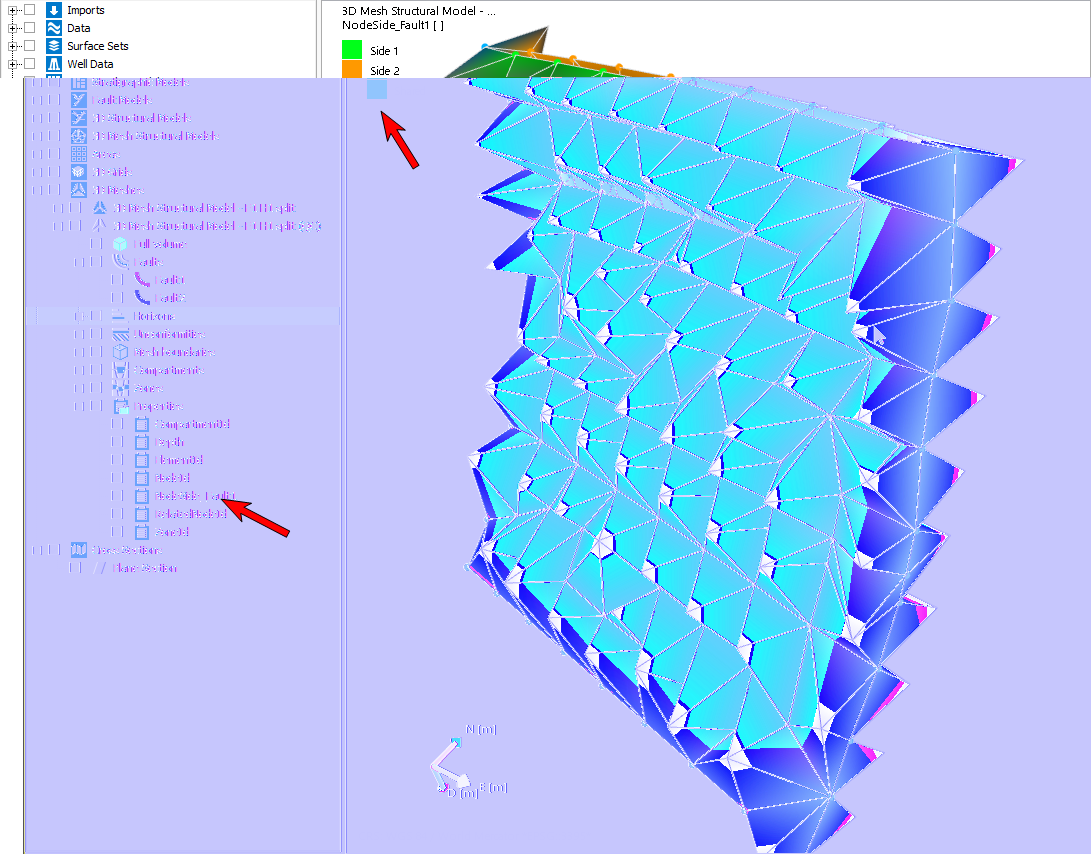Click the Mesh boundaries box icon
This screenshot has width=1091, height=854.
[121, 352]
